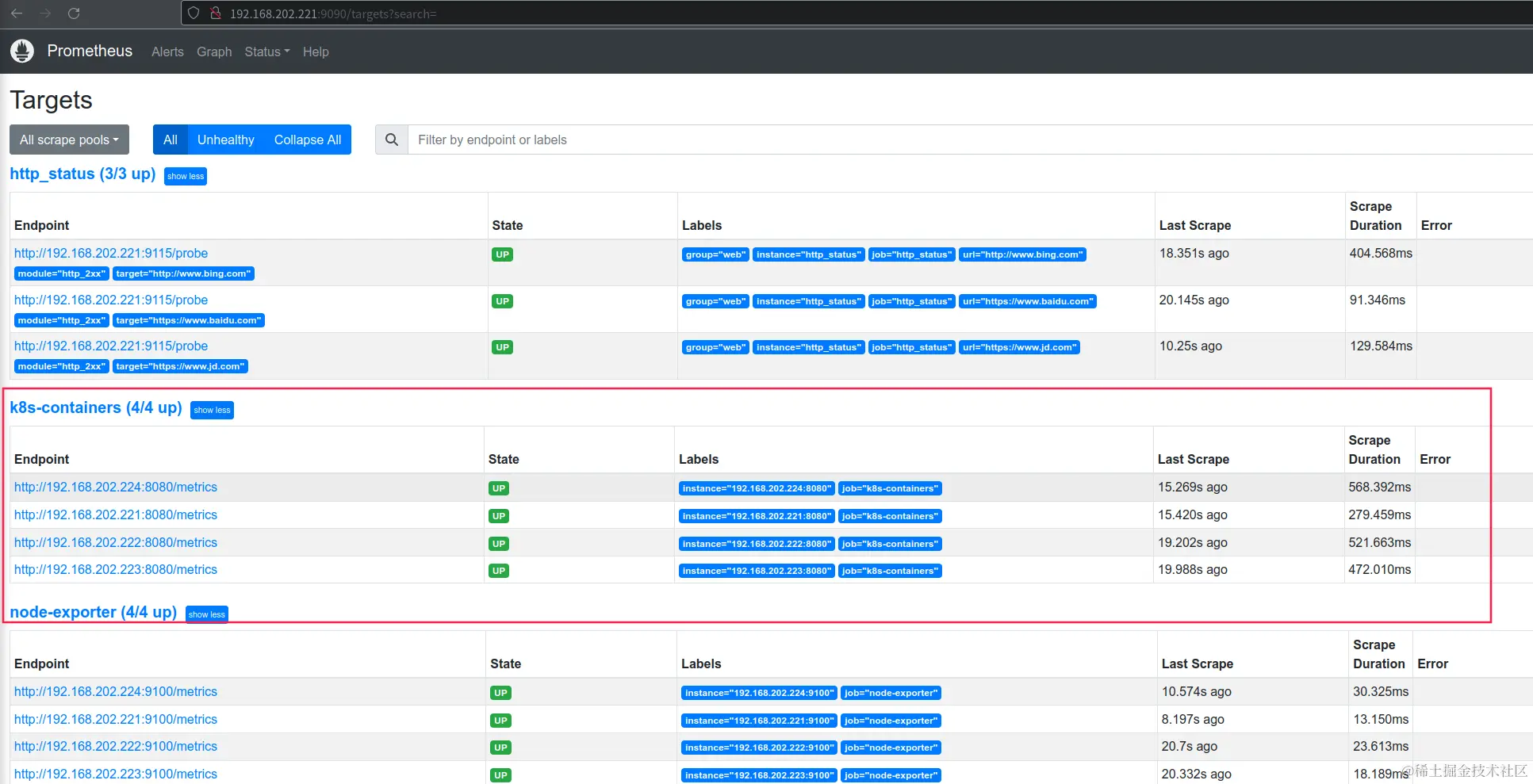Viewport: 1533px width, 784px height.
Task: Open the 192.168.202.221:8080/metrics link
Action: point(116,514)
